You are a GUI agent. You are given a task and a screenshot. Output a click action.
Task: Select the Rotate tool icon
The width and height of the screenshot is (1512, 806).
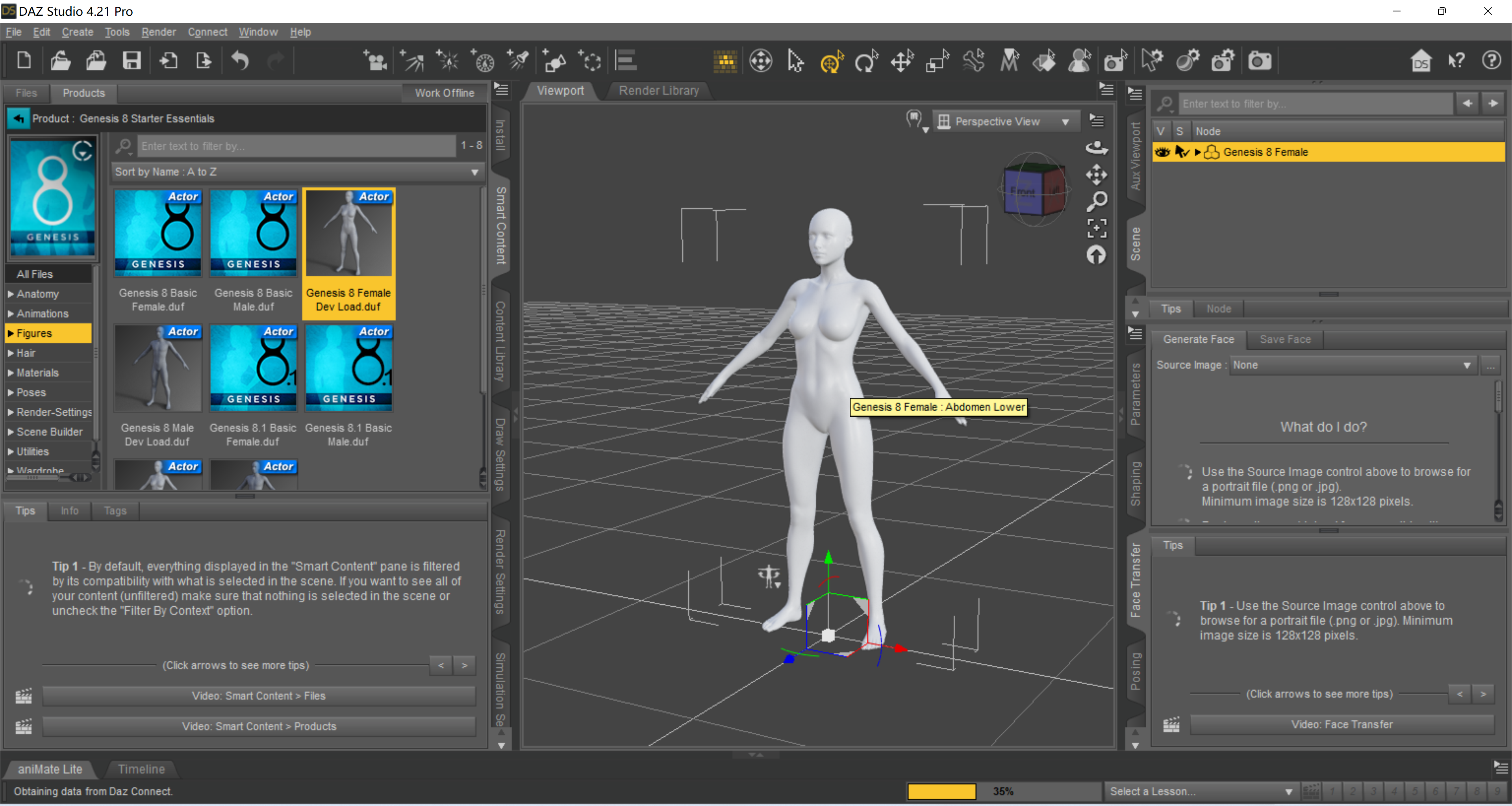(x=866, y=61)
